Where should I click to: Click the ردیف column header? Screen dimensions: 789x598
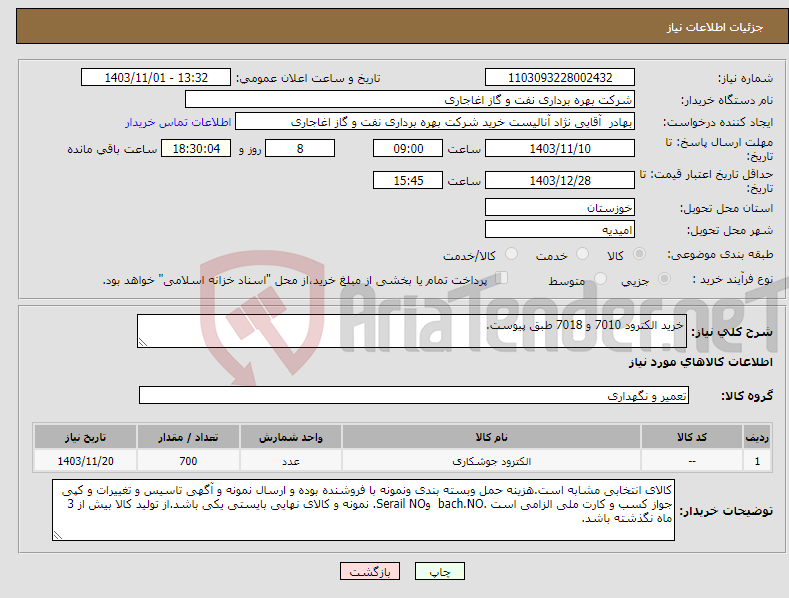point(757,437)
